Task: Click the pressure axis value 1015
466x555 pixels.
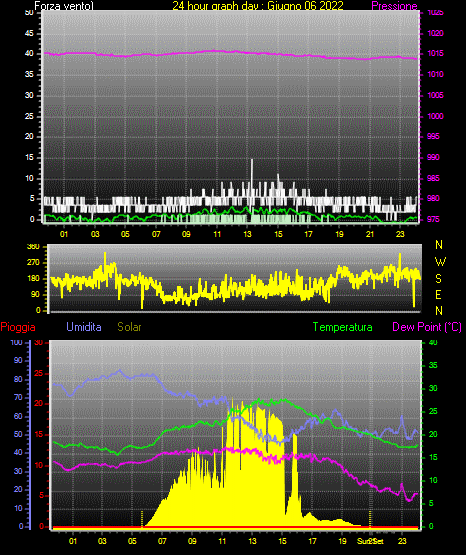Action: coord(435,53)
